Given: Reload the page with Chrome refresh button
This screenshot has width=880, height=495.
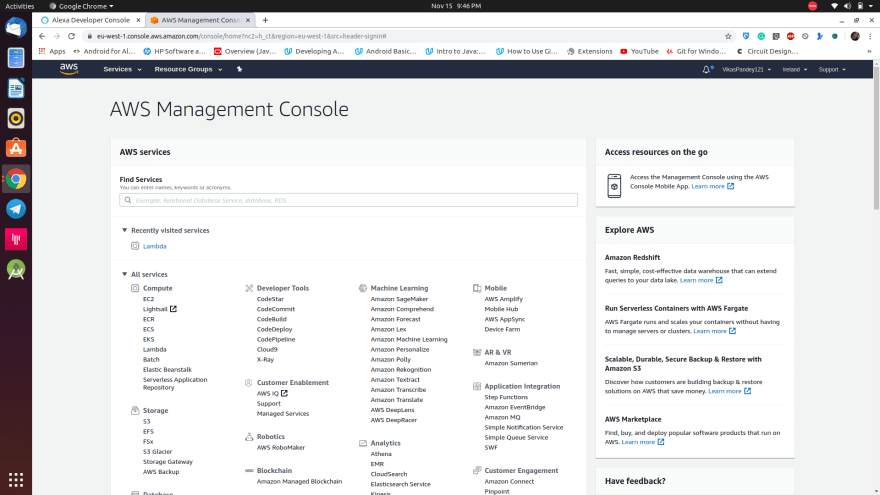Looking at the screenshot, I should coord(71,36).
